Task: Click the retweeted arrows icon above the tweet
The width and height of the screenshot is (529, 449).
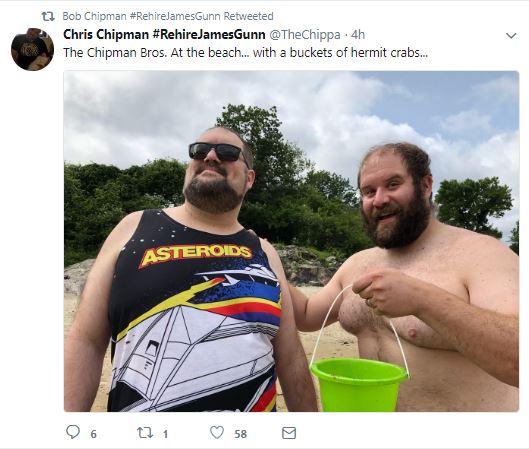Action: [x=48, y=17]
